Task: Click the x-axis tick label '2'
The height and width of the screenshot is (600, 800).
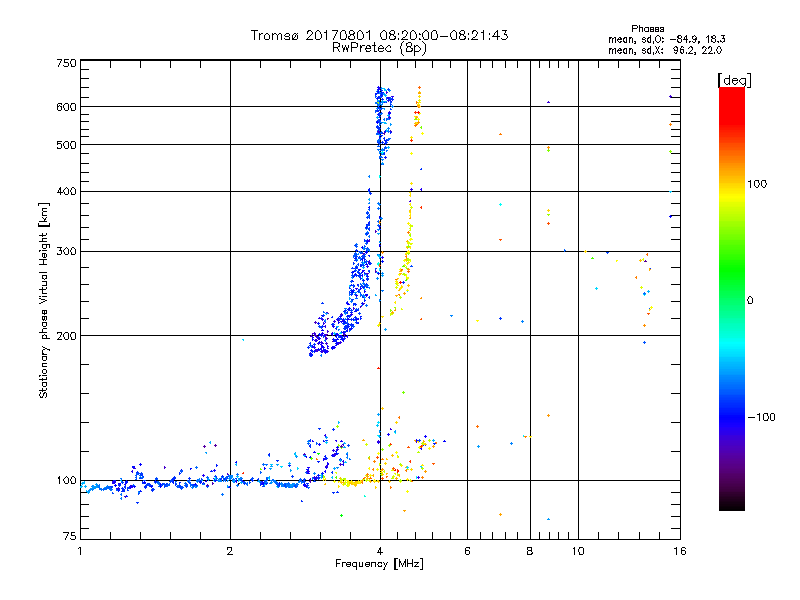Action: [230, 551]
